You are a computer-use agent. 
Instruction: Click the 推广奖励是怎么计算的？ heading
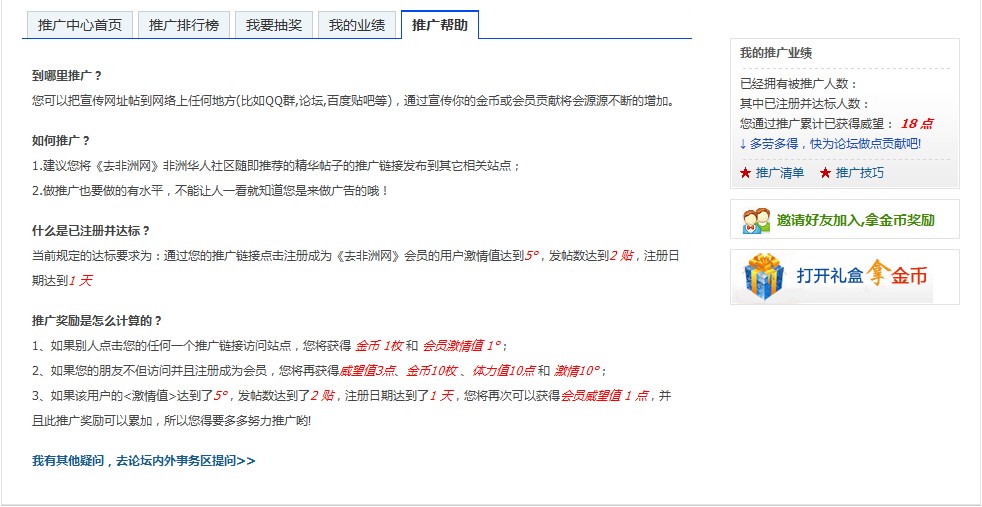(x=97, y=321)
